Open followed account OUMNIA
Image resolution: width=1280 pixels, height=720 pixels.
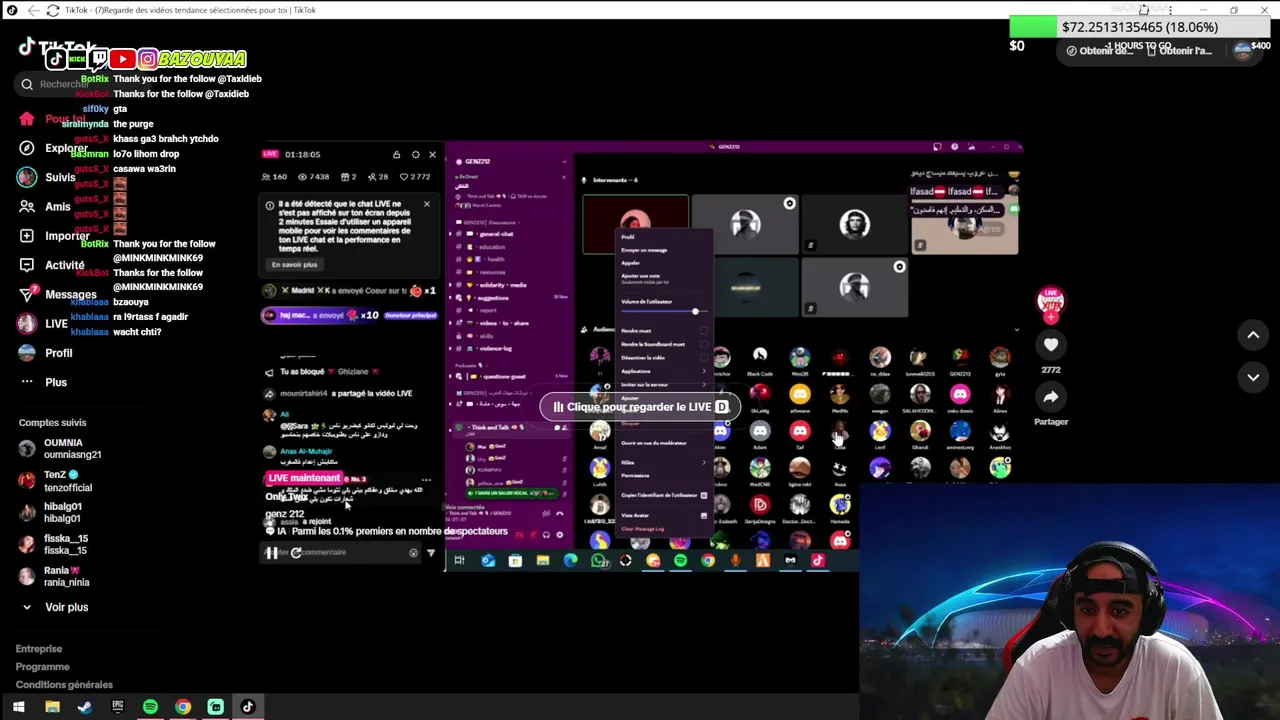point(60,448)
